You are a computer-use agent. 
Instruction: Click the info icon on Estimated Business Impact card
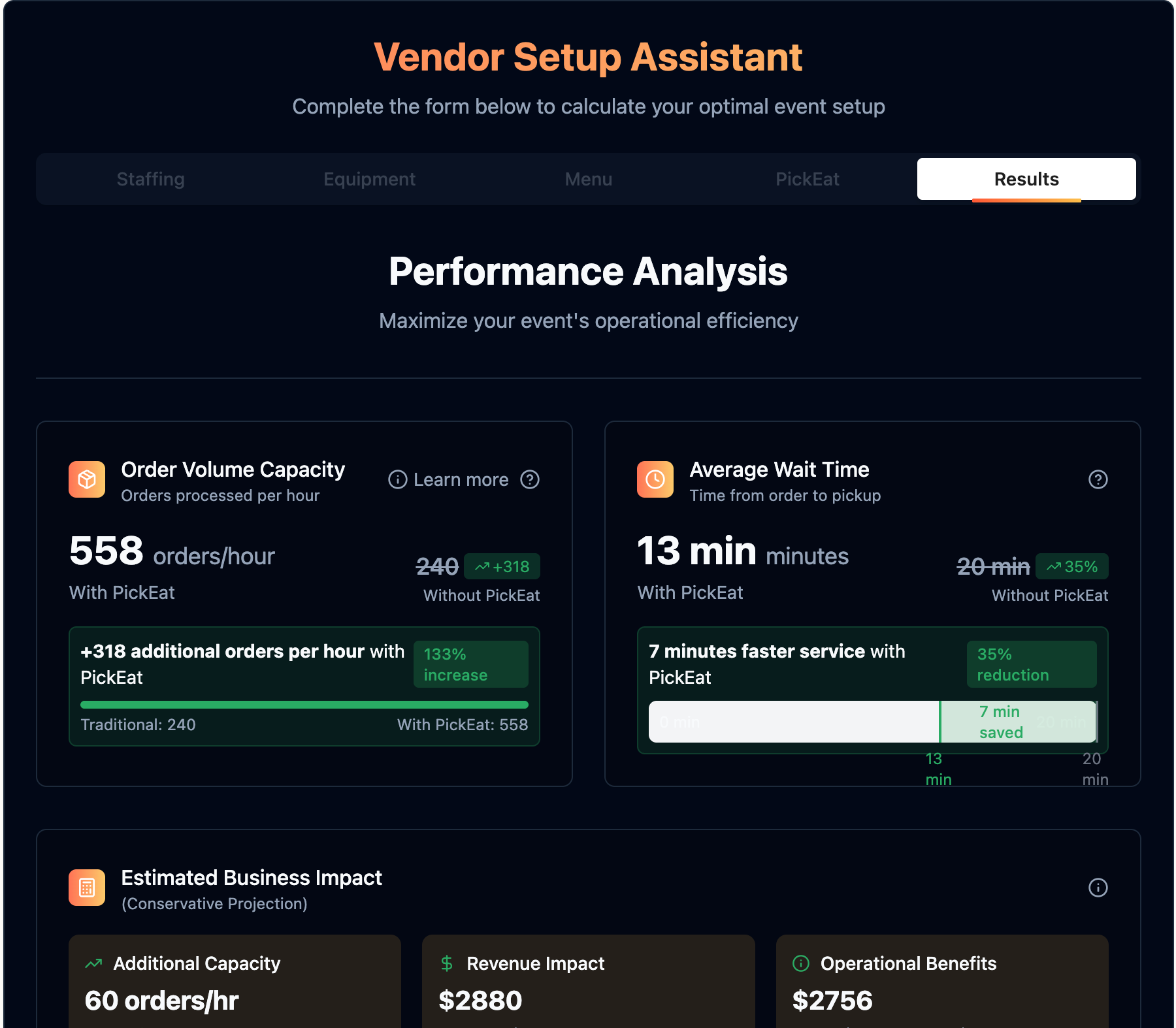tap(1098, 888)
